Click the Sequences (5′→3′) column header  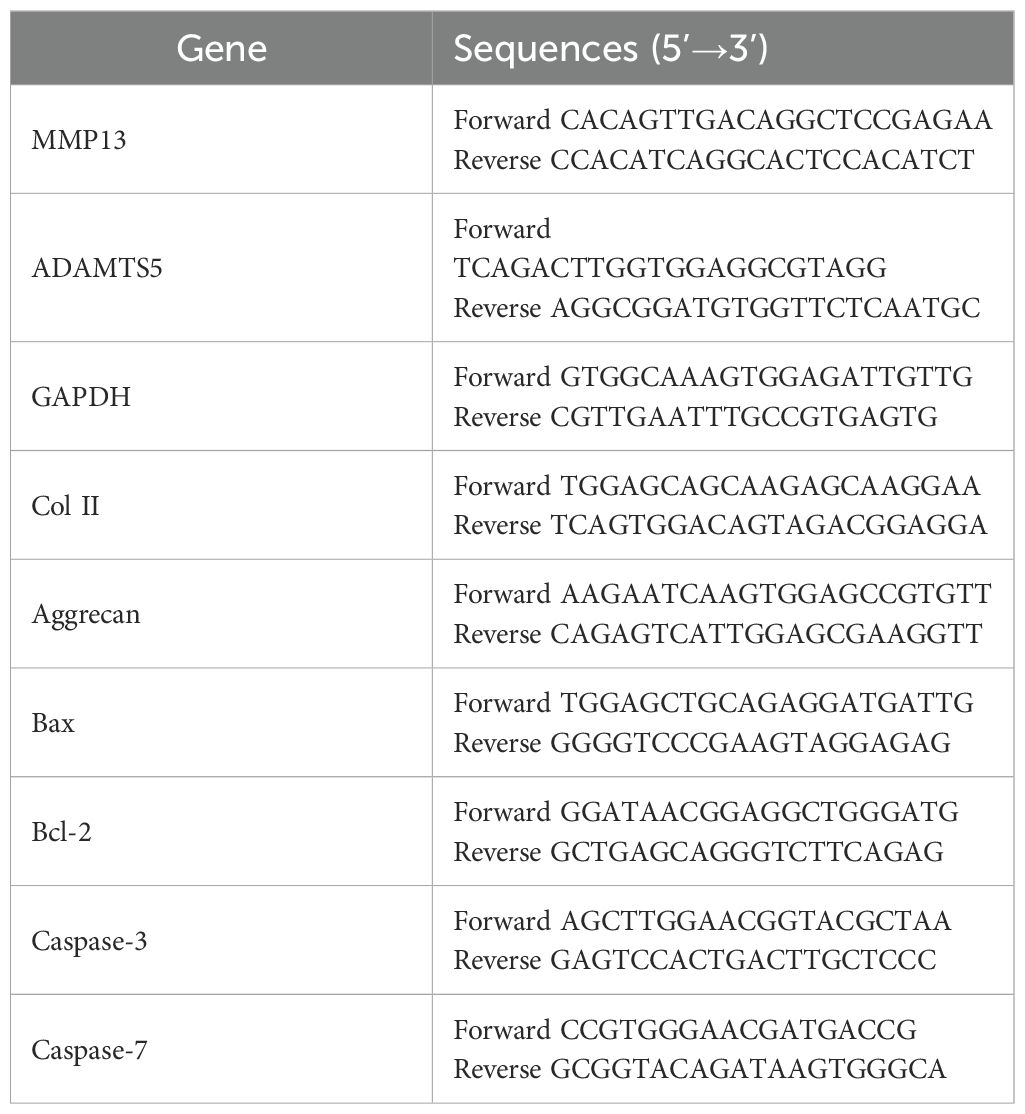[610, 49]
